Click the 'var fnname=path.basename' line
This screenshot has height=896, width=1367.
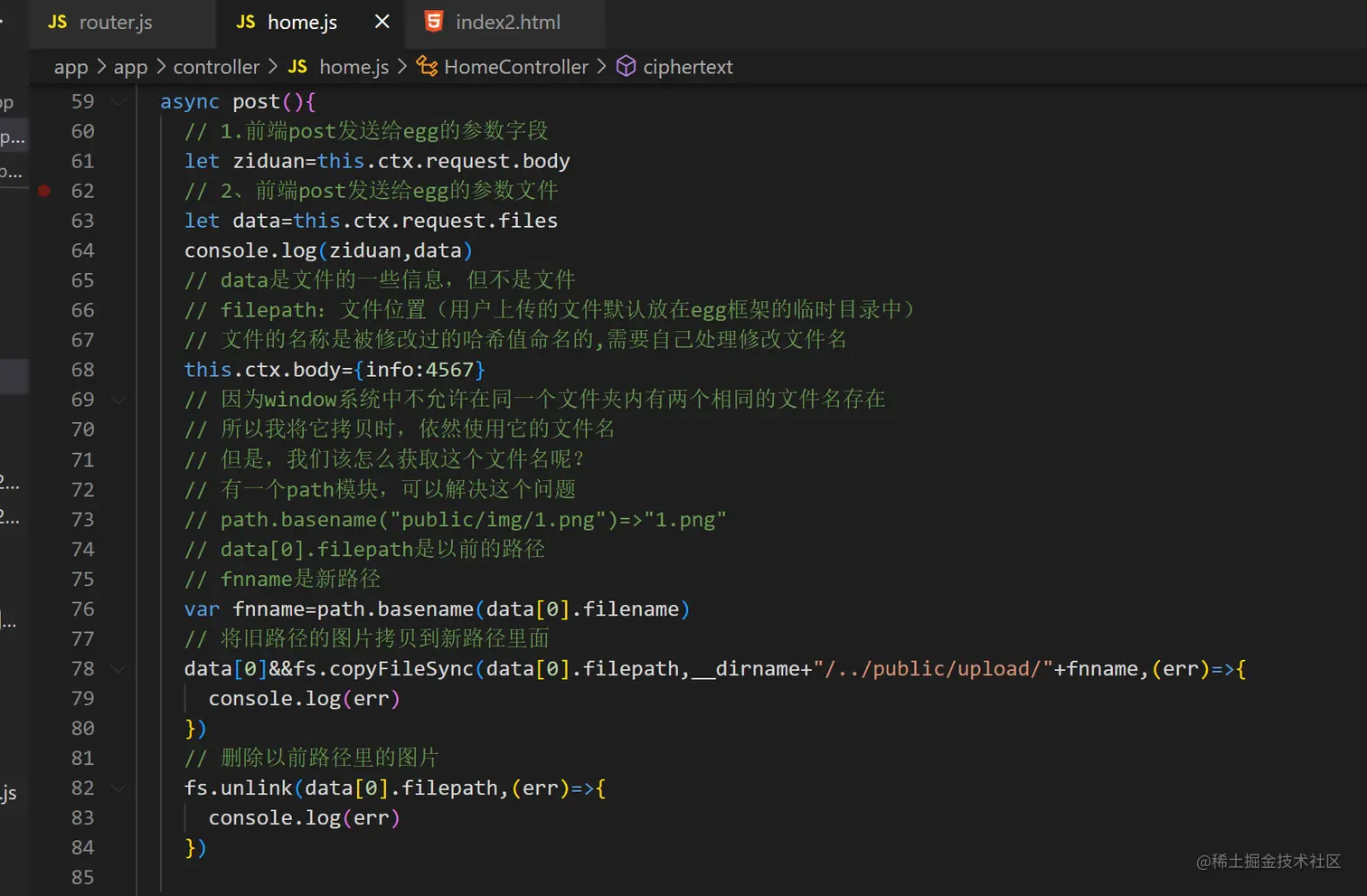click(x=437, y=609)
